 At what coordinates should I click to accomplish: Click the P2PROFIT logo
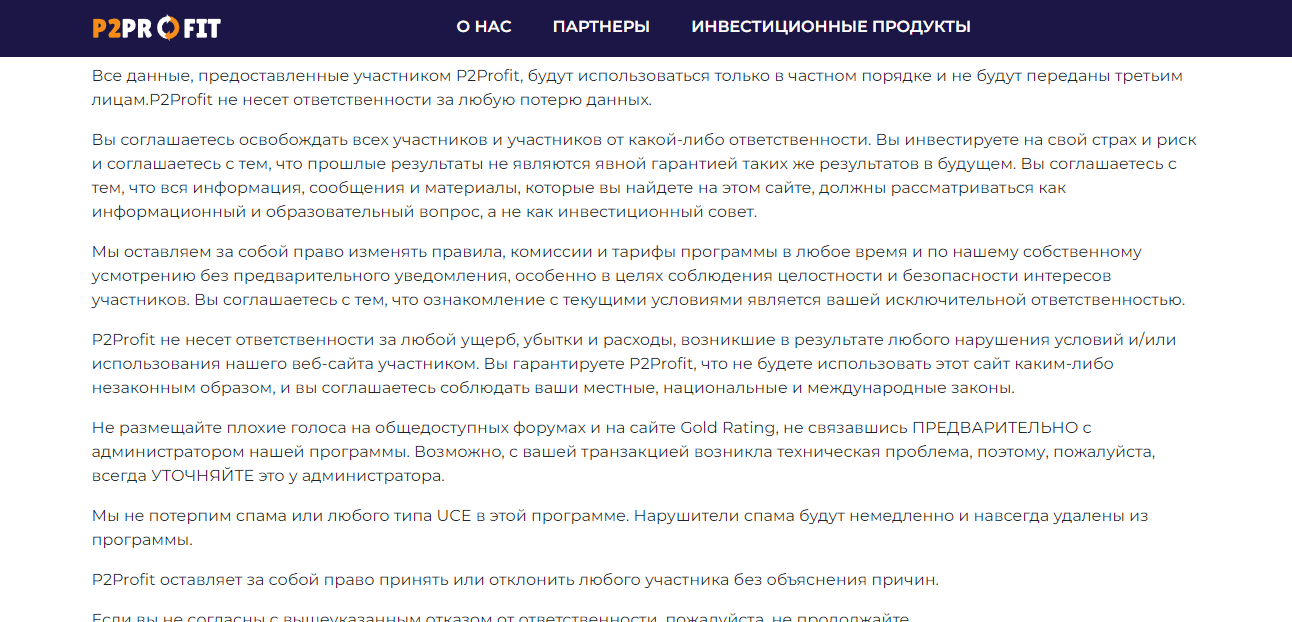[x=155, y=27]
